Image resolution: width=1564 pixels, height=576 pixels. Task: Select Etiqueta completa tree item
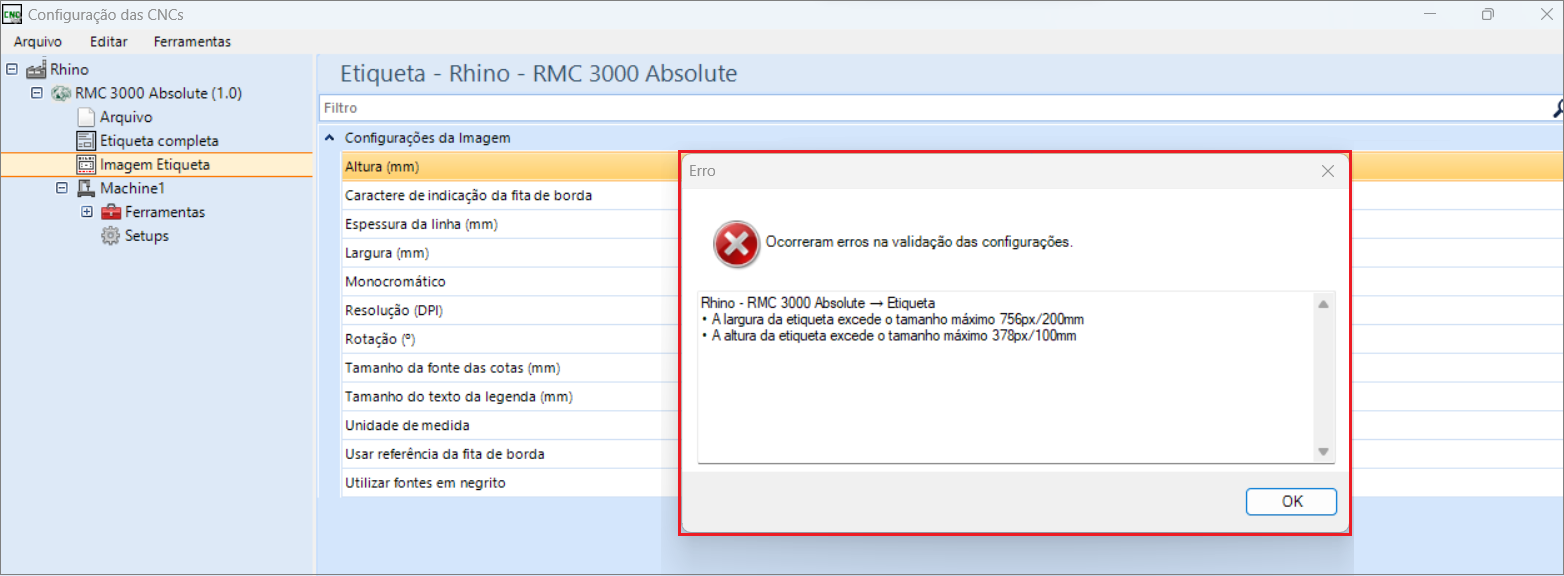(x=159, y=141)
